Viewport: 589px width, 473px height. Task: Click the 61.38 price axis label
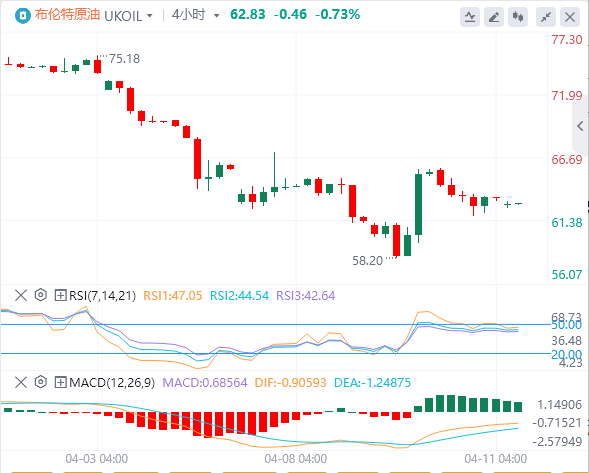pyautogui.click(x=566, y=223)
